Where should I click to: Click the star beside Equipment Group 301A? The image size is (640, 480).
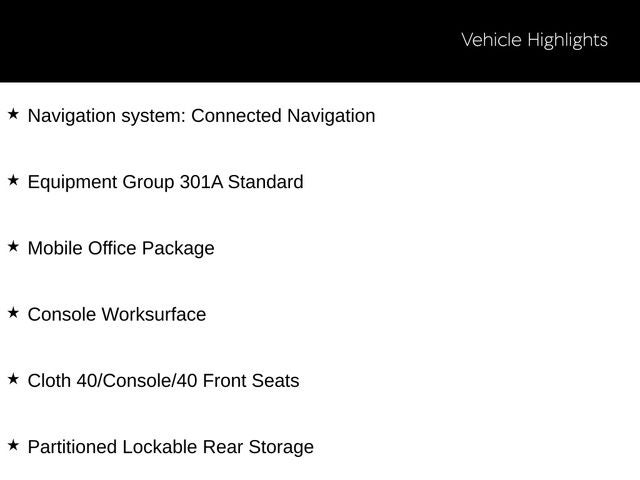click(x=13, y=180)
